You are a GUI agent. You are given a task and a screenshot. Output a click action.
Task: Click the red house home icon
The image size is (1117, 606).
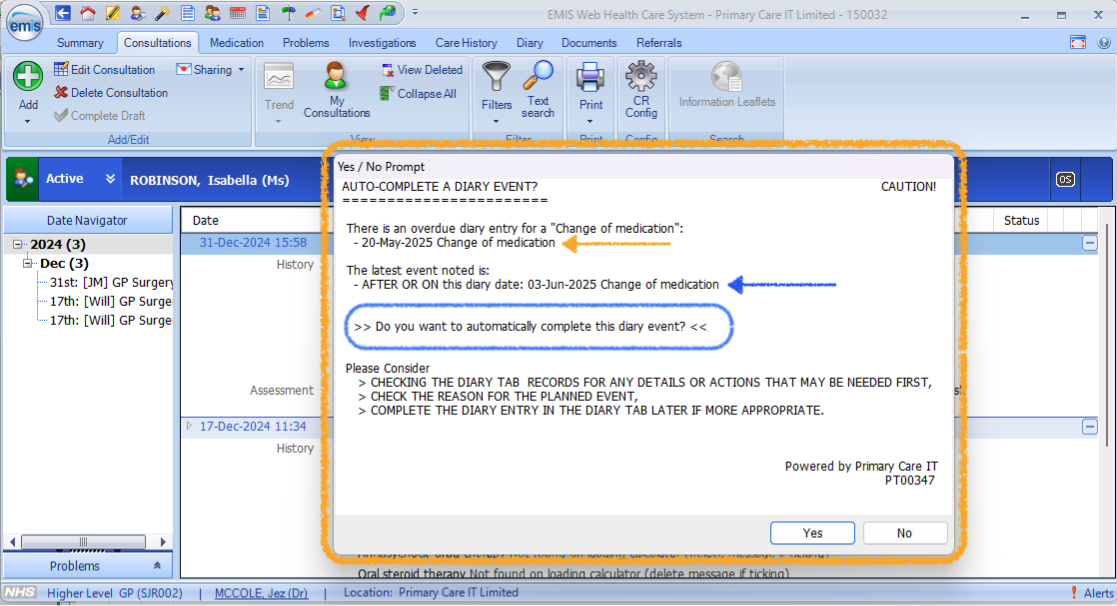88,13
